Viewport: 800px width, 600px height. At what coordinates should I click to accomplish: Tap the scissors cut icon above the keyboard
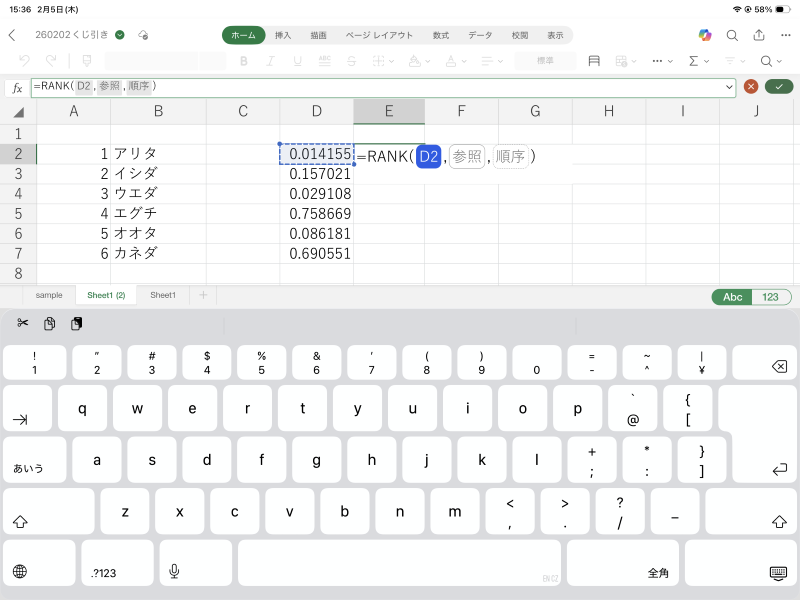(22, 323)
